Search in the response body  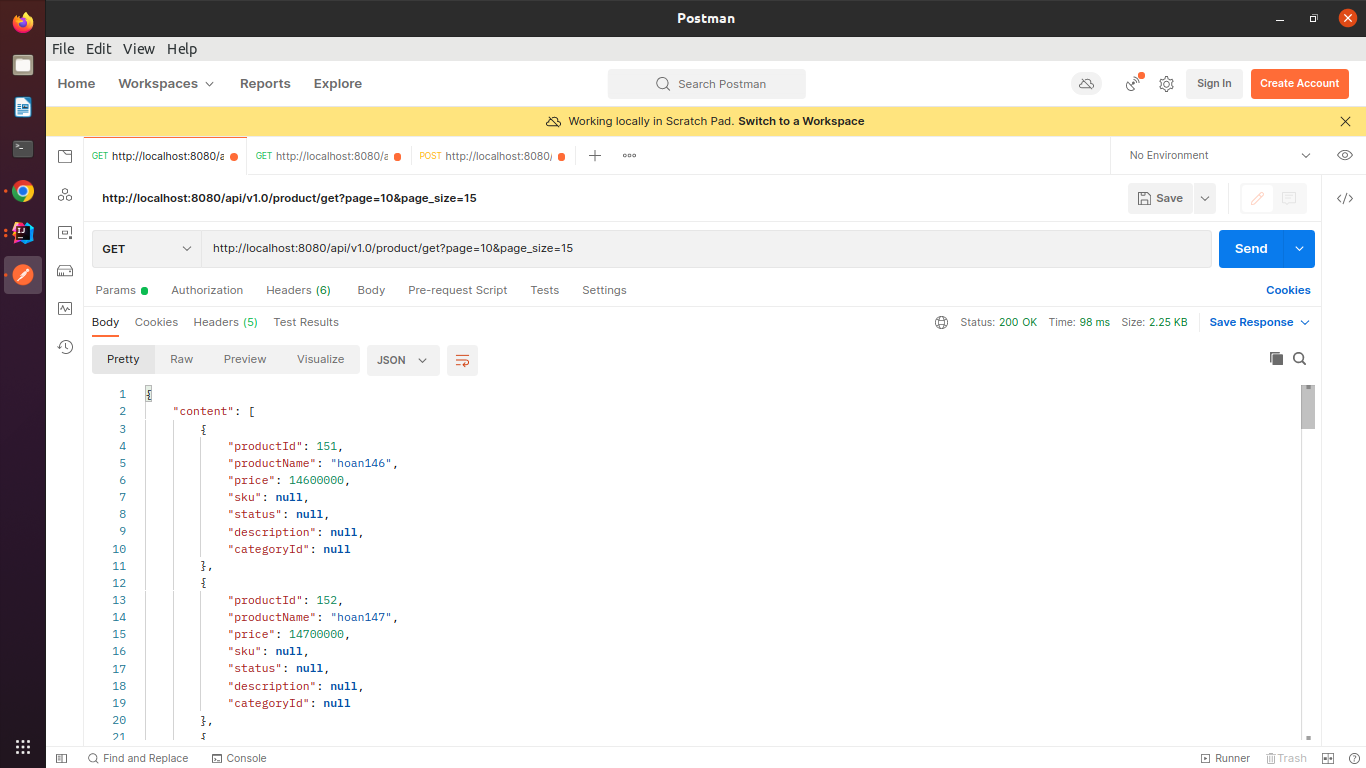(1300, 358)
